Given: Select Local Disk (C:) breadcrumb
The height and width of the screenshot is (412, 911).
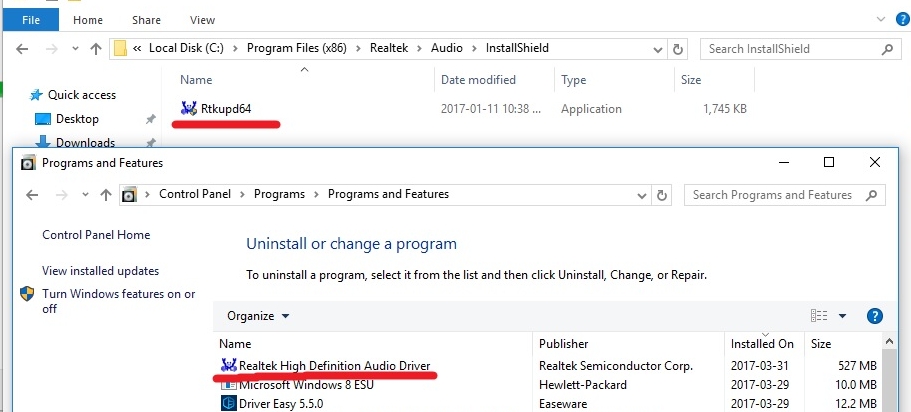Looking at the screenshot, I should [186, 48].
